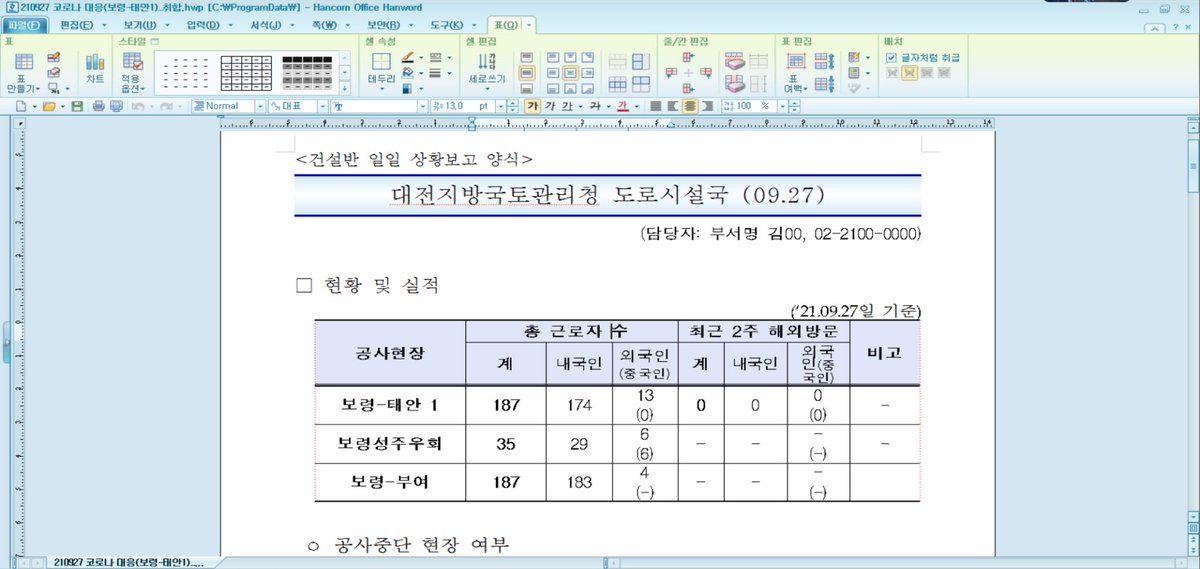Click table cell 보령성주우회
This screenshot has width=1200, height=569.
[389, 443]
